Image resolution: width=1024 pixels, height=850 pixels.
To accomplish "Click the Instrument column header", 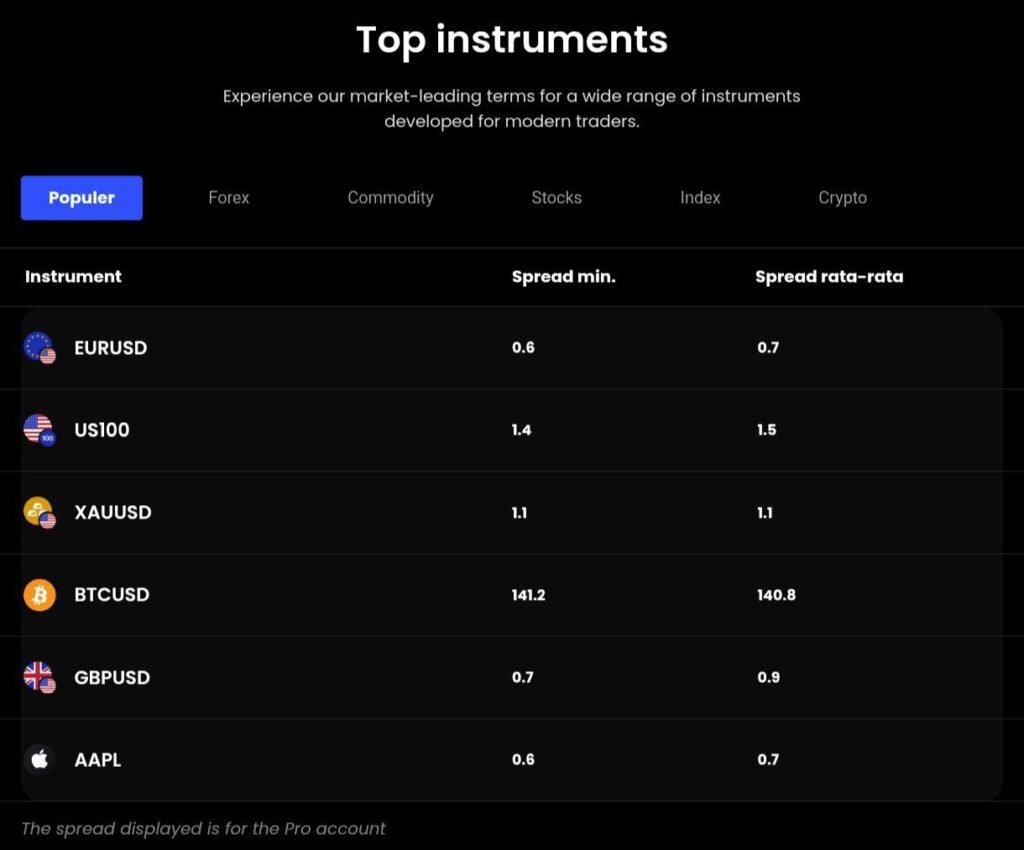I will [x=72, y=277].
